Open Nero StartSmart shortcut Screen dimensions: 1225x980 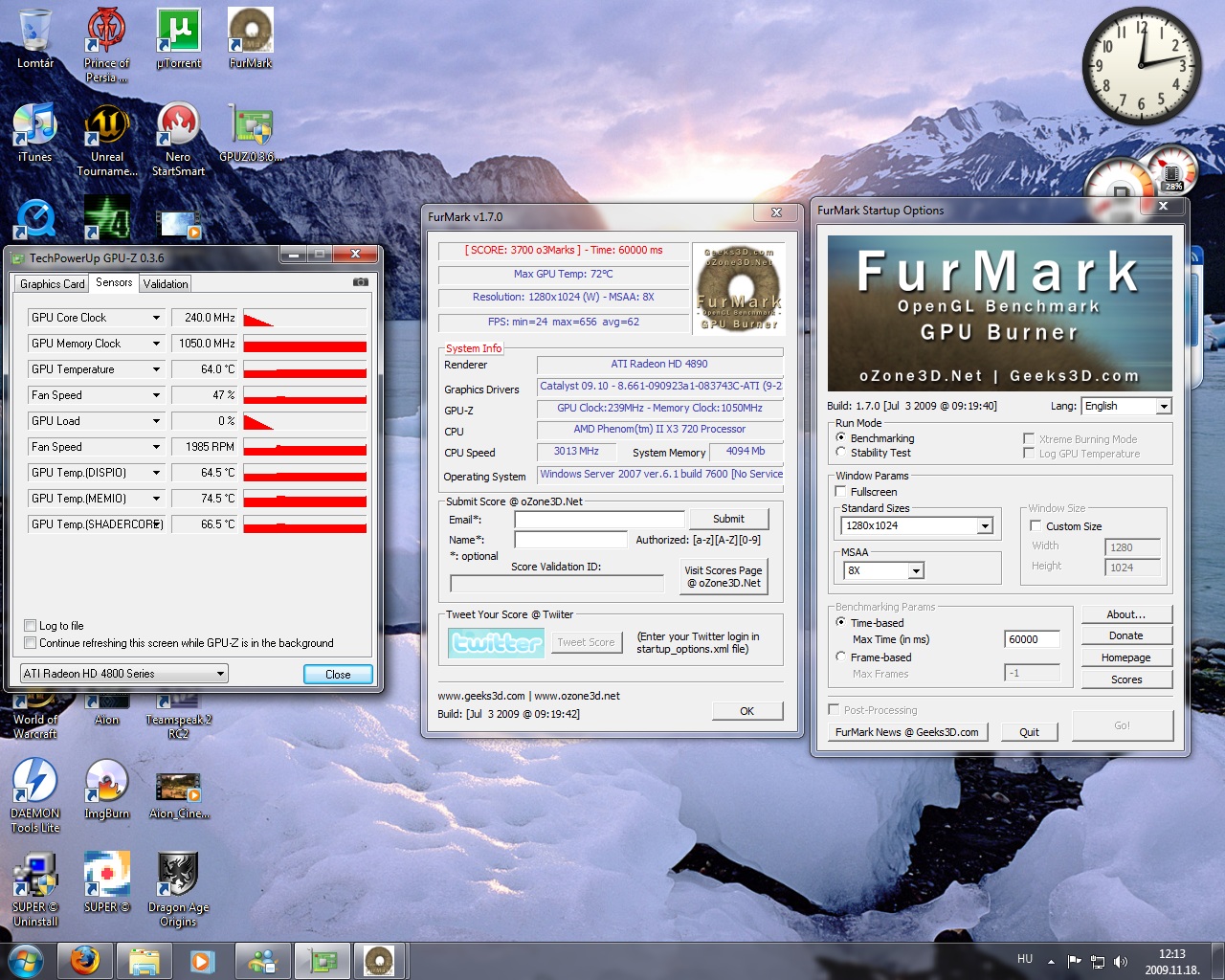coord(178,139)
